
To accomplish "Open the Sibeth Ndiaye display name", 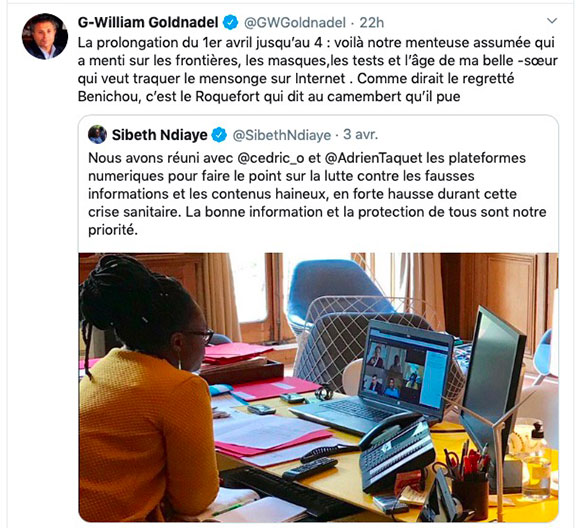I will (x=159, y=135).
